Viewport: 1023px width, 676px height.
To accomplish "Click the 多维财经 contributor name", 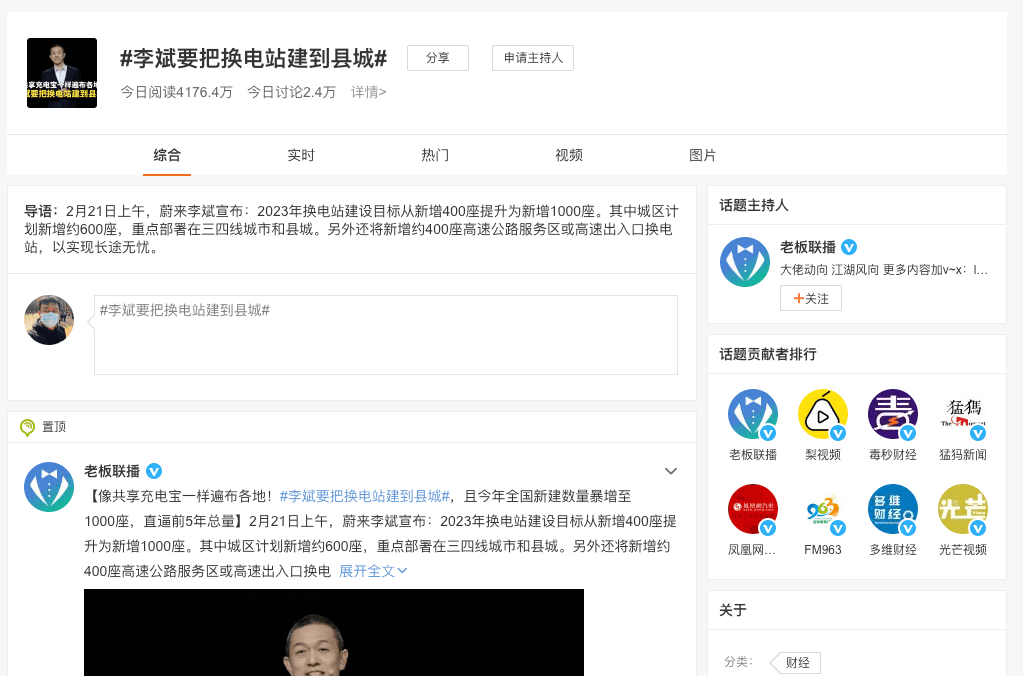I will pyautogui.click(x=893, y=550).
